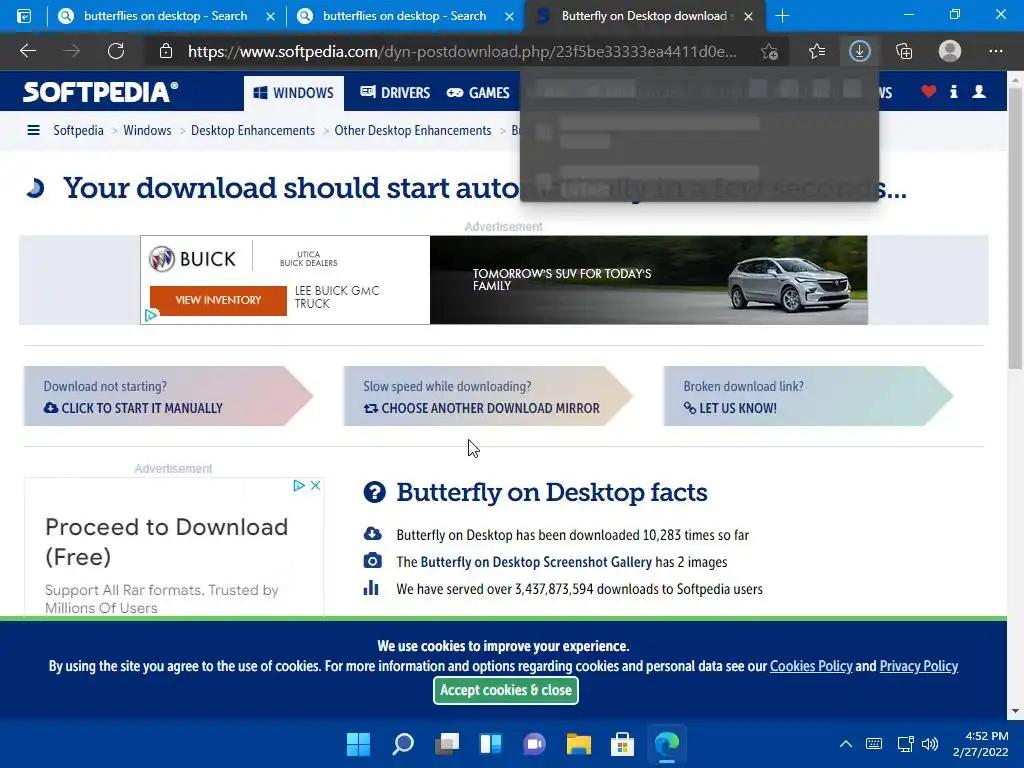Click the user account icon in Softpedia header
1024x768 pixels.
point(979,92)
